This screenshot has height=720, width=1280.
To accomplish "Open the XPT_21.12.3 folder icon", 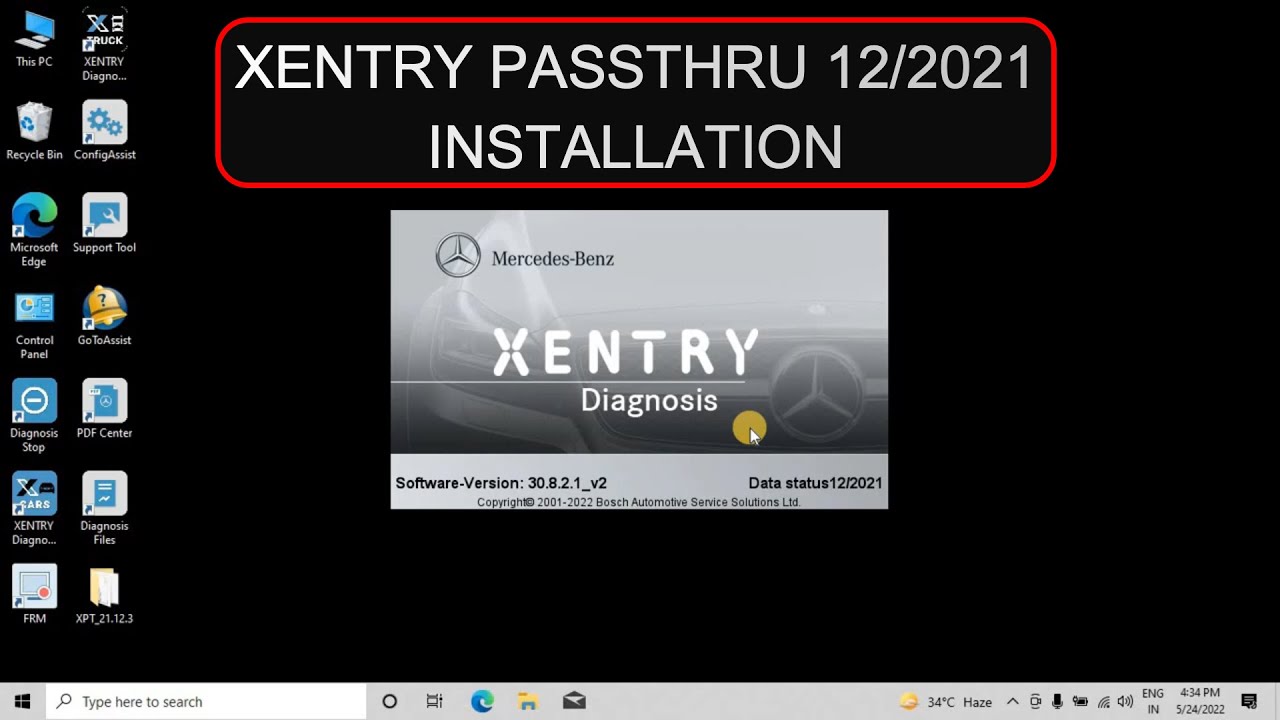I will (x=104, y=595).
